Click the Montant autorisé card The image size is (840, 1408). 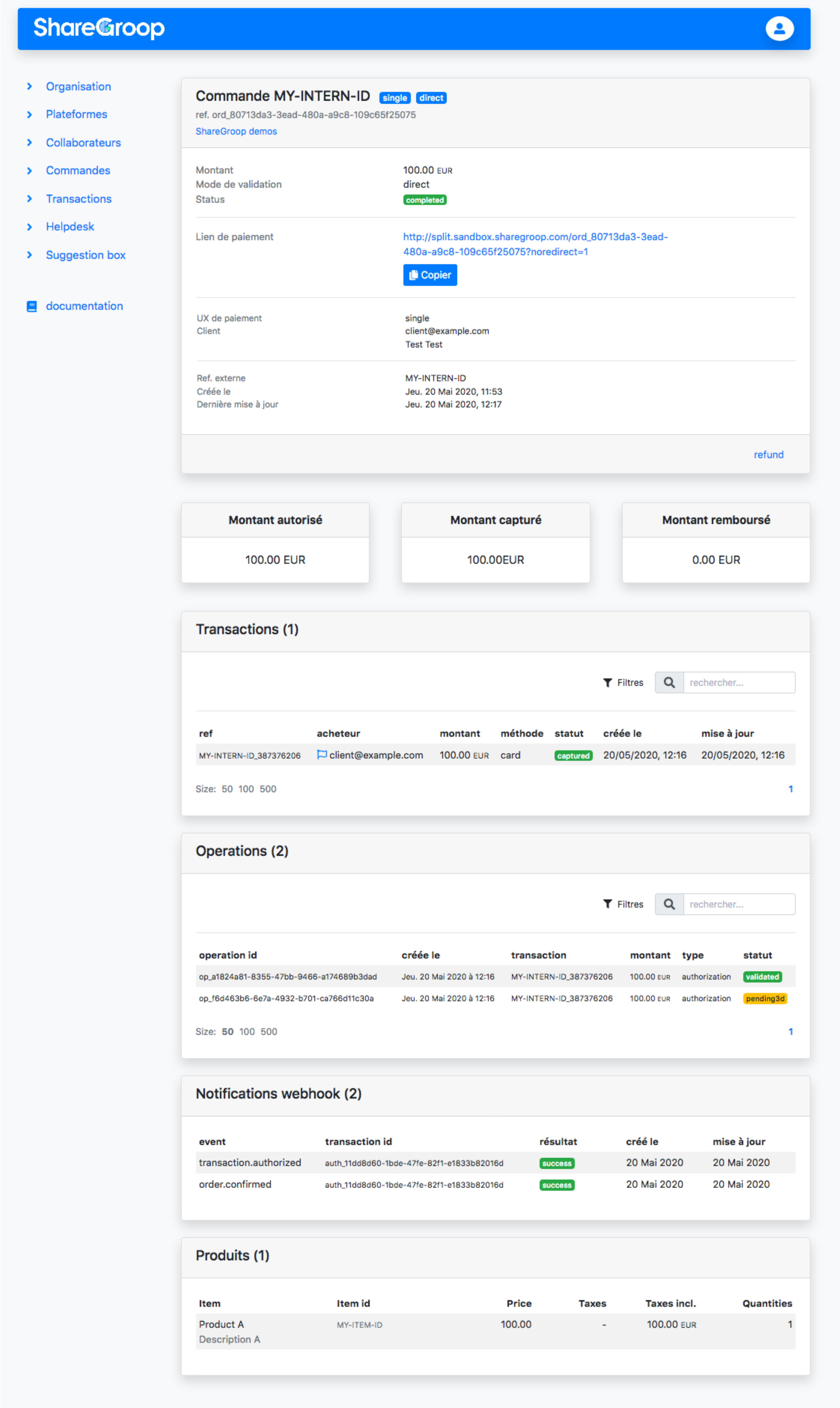275,543
